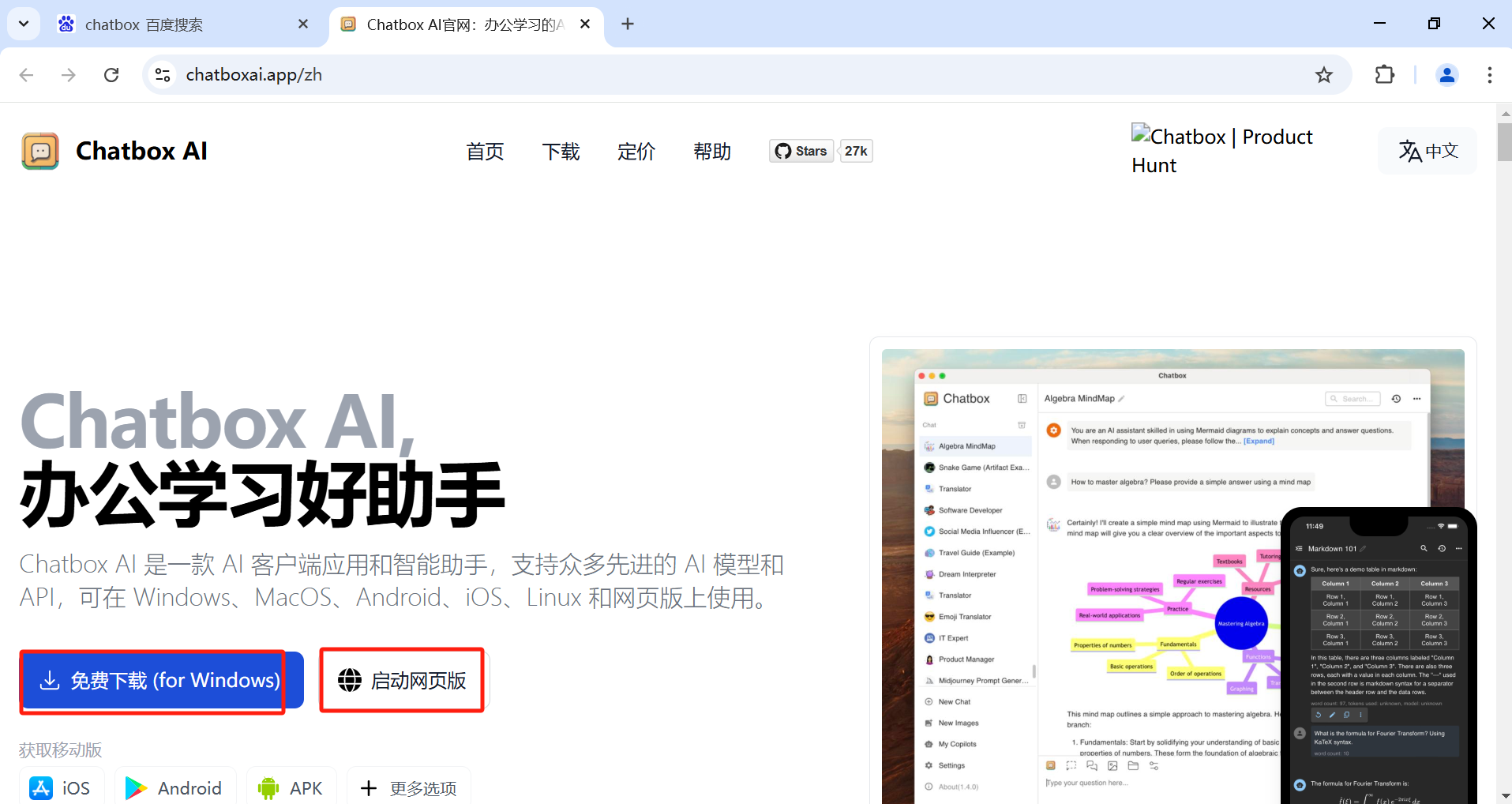Get the Android Google Play version
1512x804 pixels.
click(x=175, y=787)
